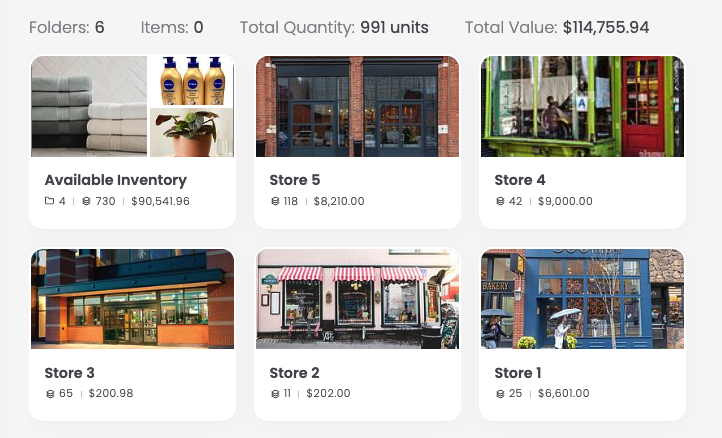Click the folder icon under Available Inventory
The image size is (722, 438).
[x=50, y=201]
